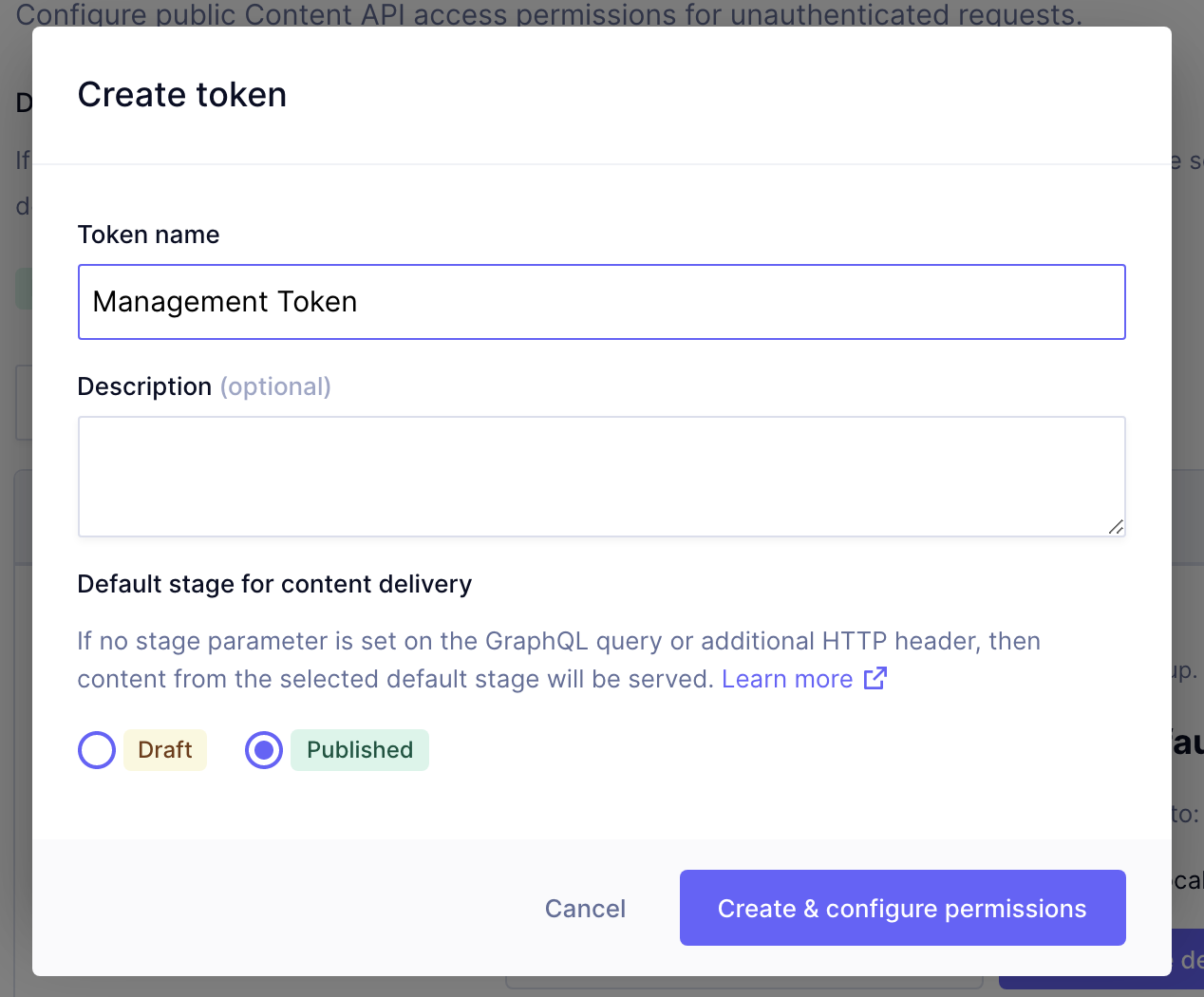Click the Token name field label
1204x997 pixels.
(x=148, y=234)
